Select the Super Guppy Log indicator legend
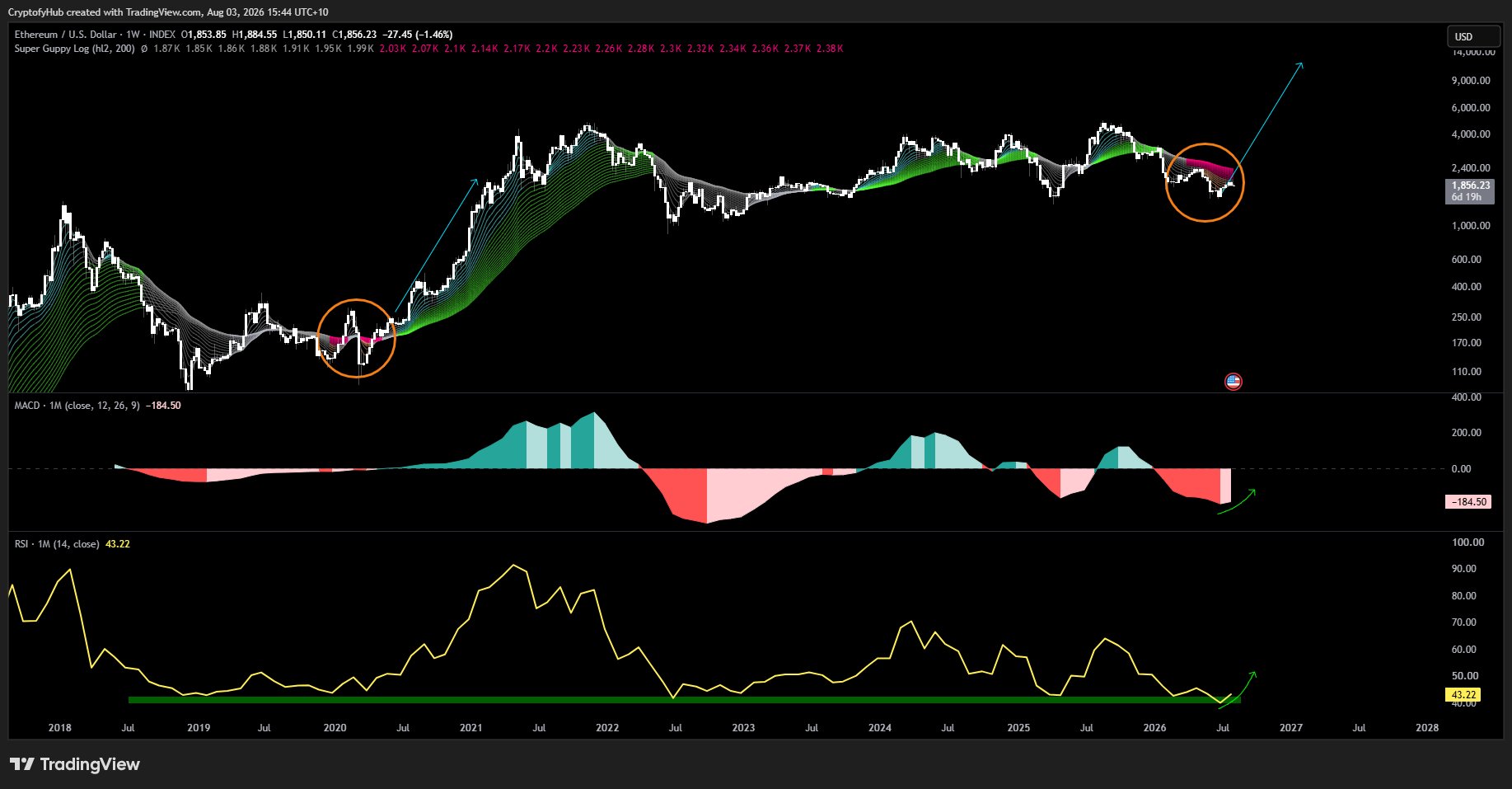The height and width of the screenshot is (789, 1512). (x=74, y=49)
